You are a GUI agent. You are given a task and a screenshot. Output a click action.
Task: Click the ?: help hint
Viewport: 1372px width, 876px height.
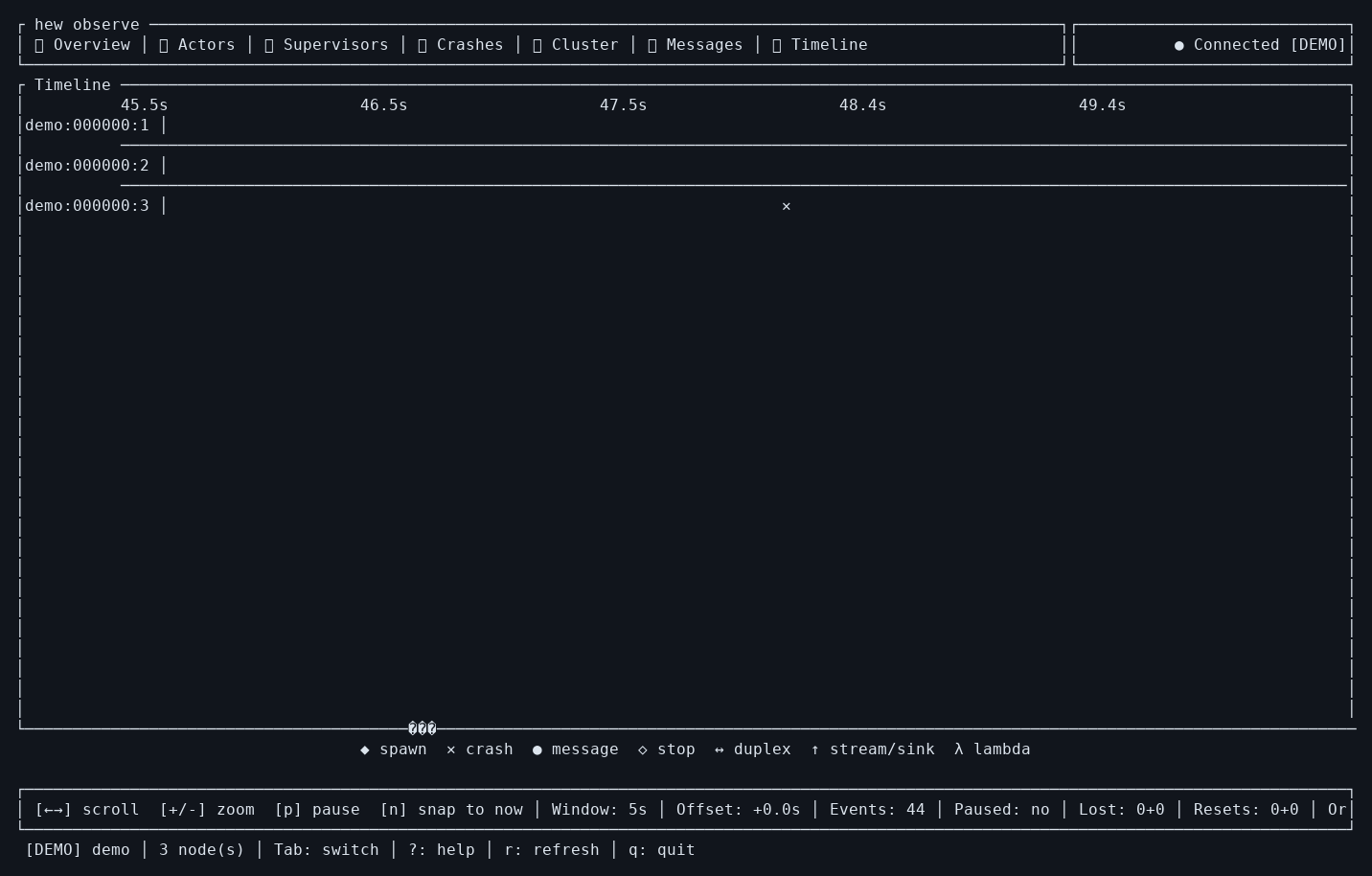pyautogui.click(x=442, y=850)
